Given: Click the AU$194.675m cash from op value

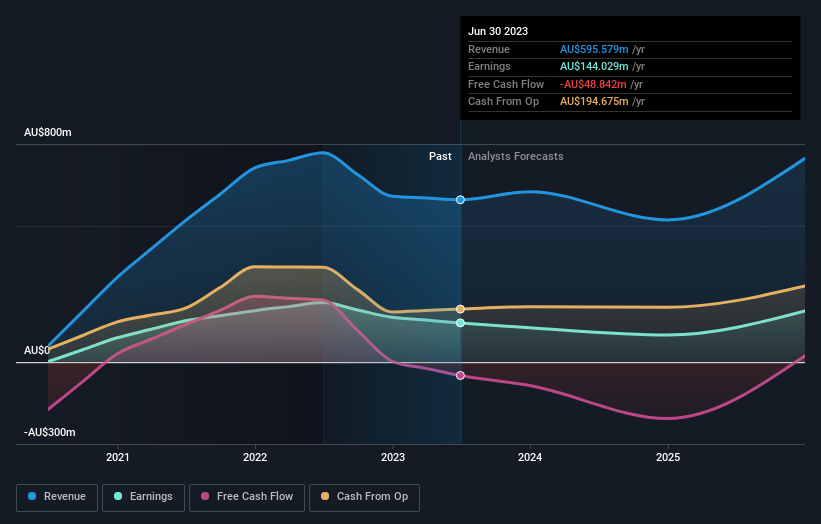Looking at the screenshot, I should [x=594, y=102].
